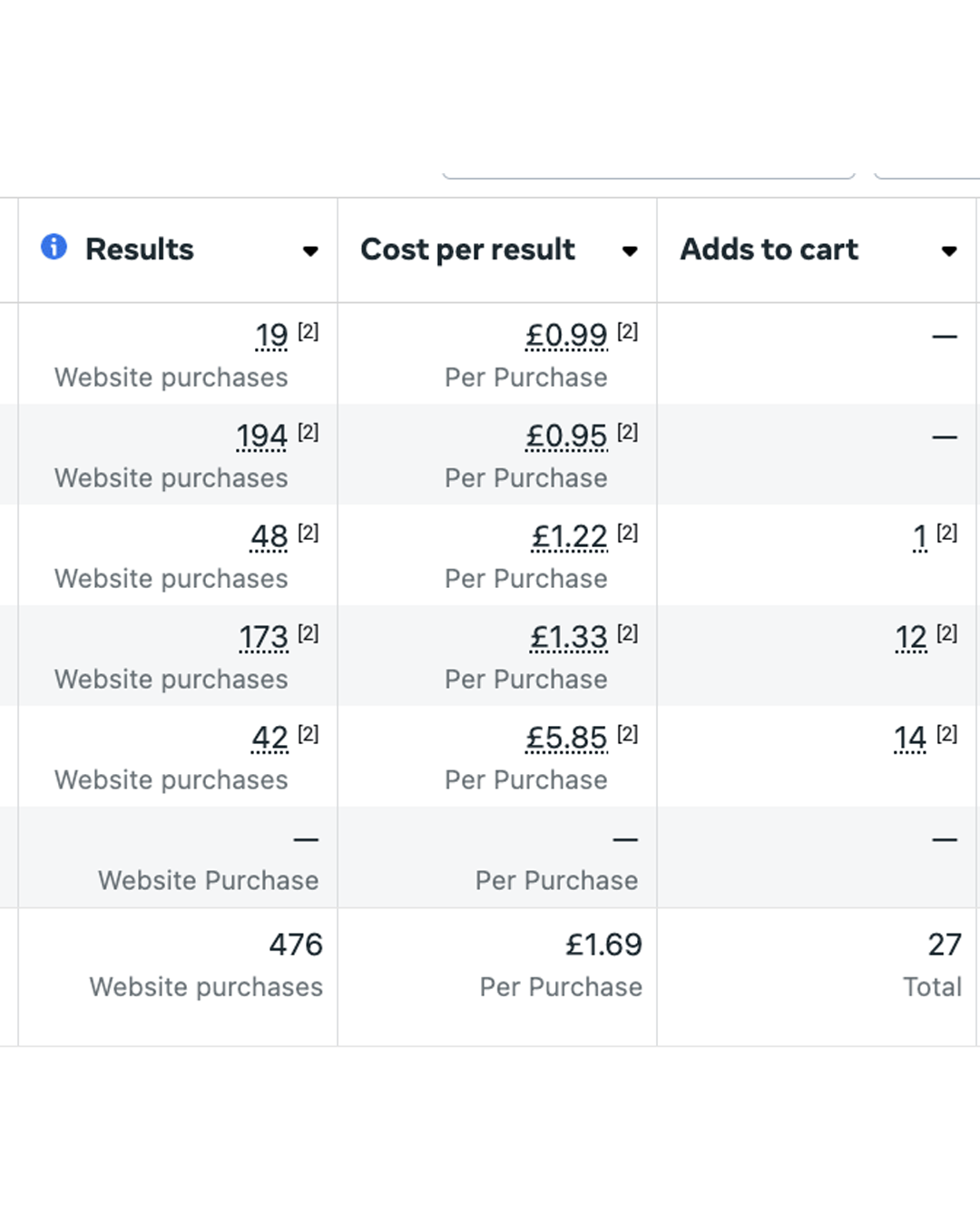Image resolution: width=980 pixels, height=1225 pixels.
Task: Select the 48 website purchases value
Action: coord(269,537)
